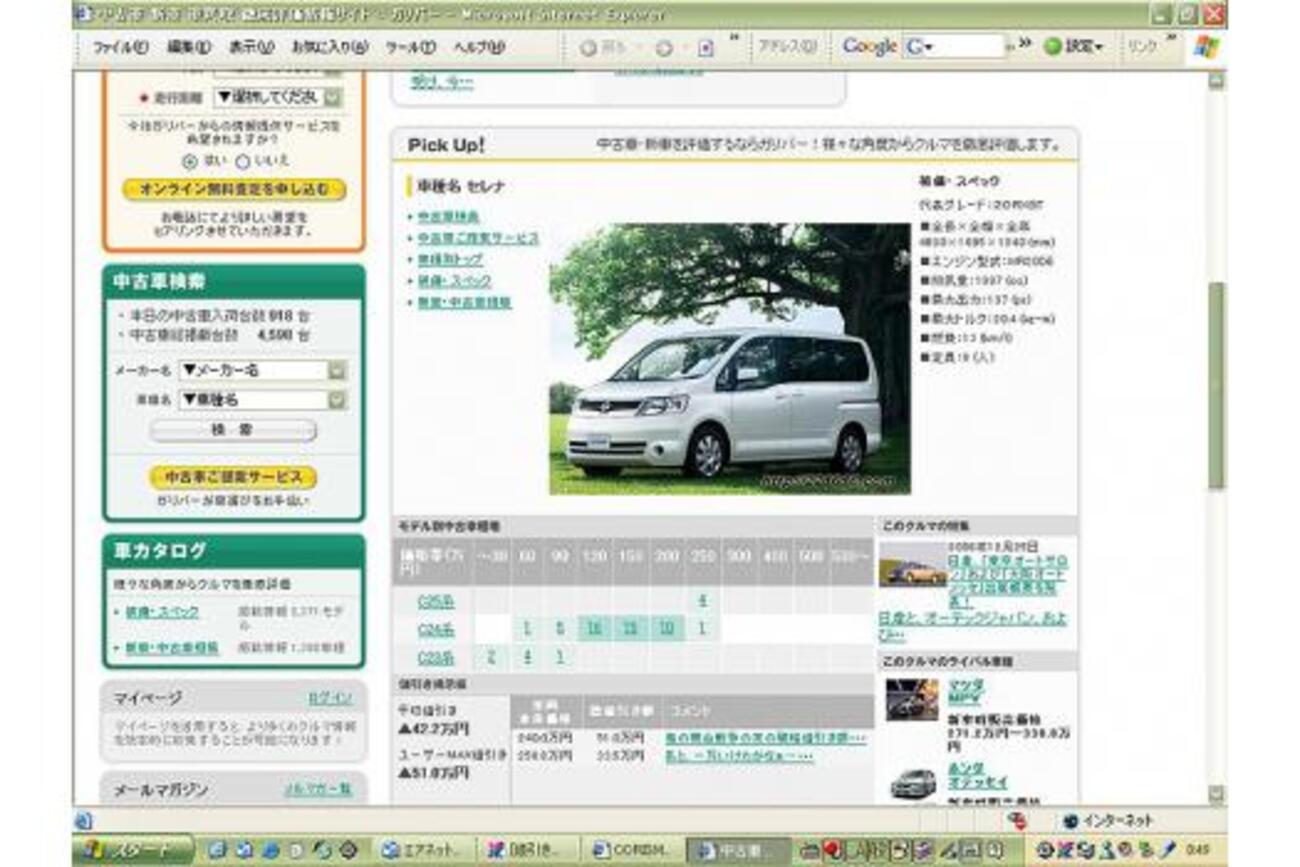Click the マツダ MPV car thumbnail
The width and height of the screenshot is (1300, 867).
click(x=912, y=699)
